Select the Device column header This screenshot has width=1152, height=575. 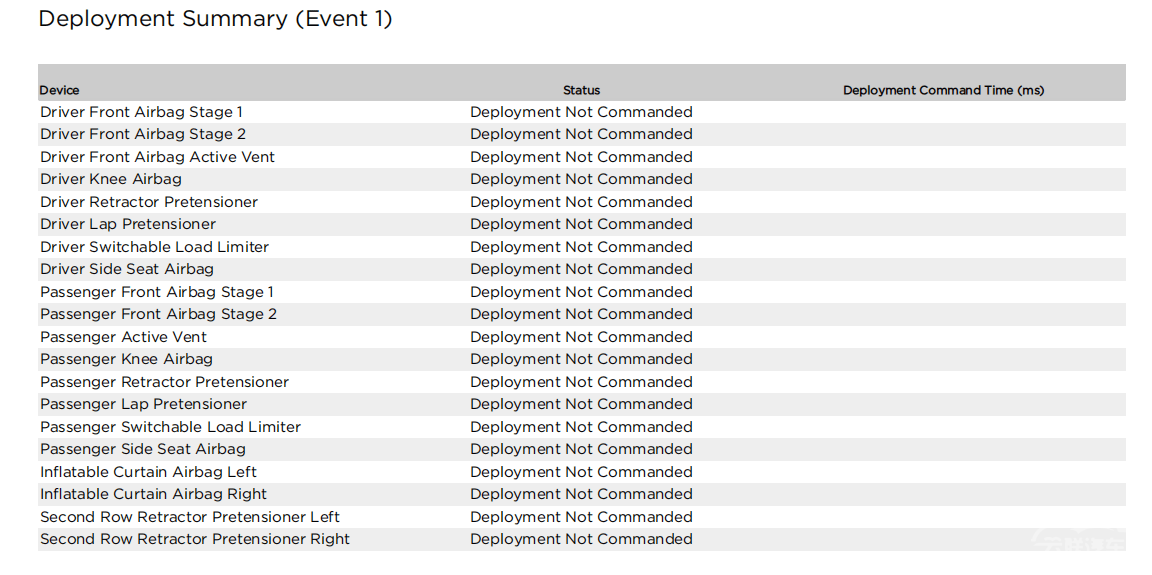click(x=60, y=90)
